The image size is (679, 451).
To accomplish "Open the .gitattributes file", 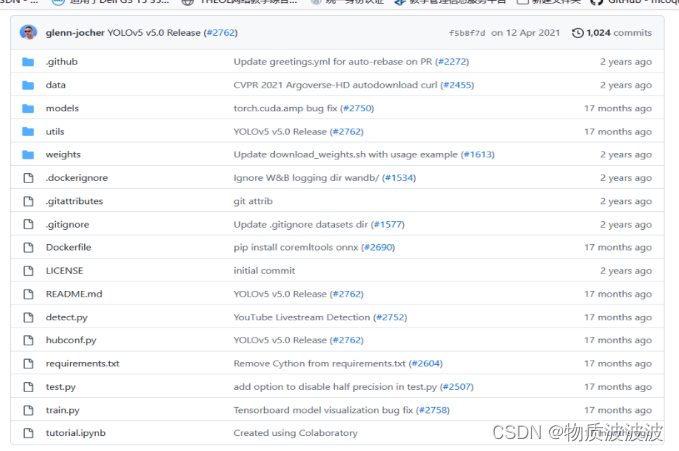I will pyautogui.click(x=74, y=201).
